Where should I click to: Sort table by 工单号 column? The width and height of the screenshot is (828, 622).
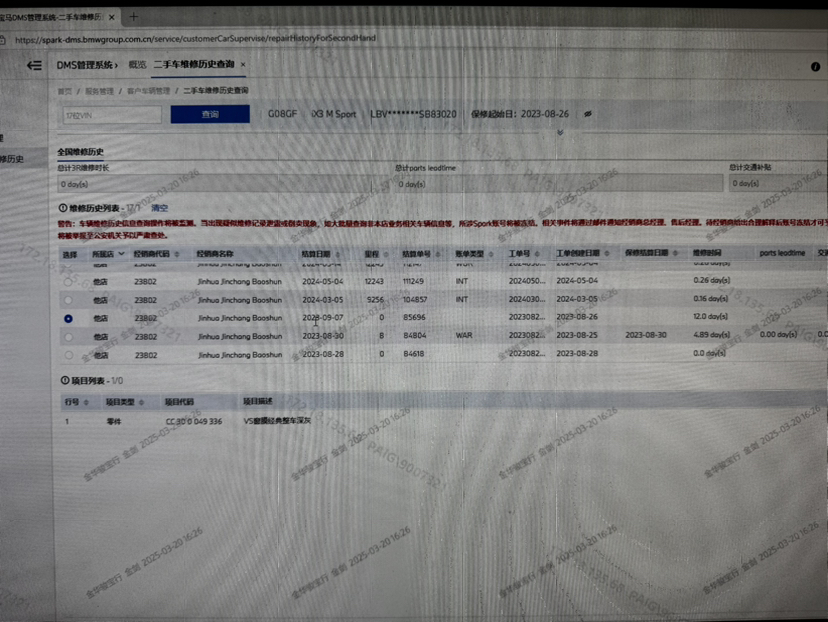pyautogui.click(x=537, y=254)
